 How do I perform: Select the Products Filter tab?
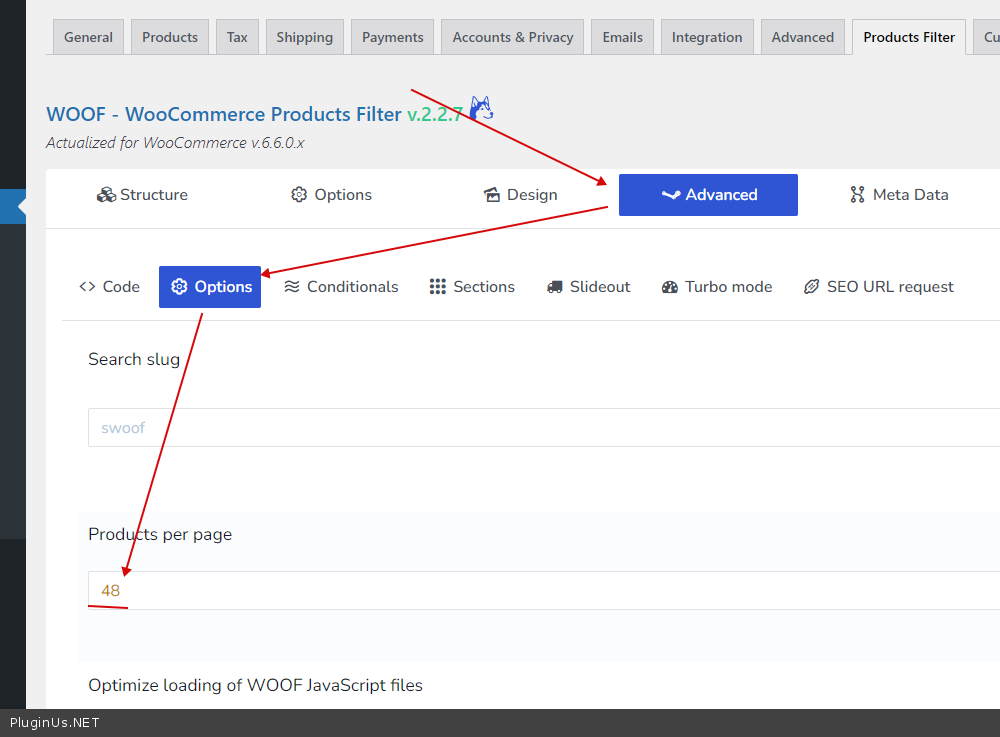click(x=908, y=37)
